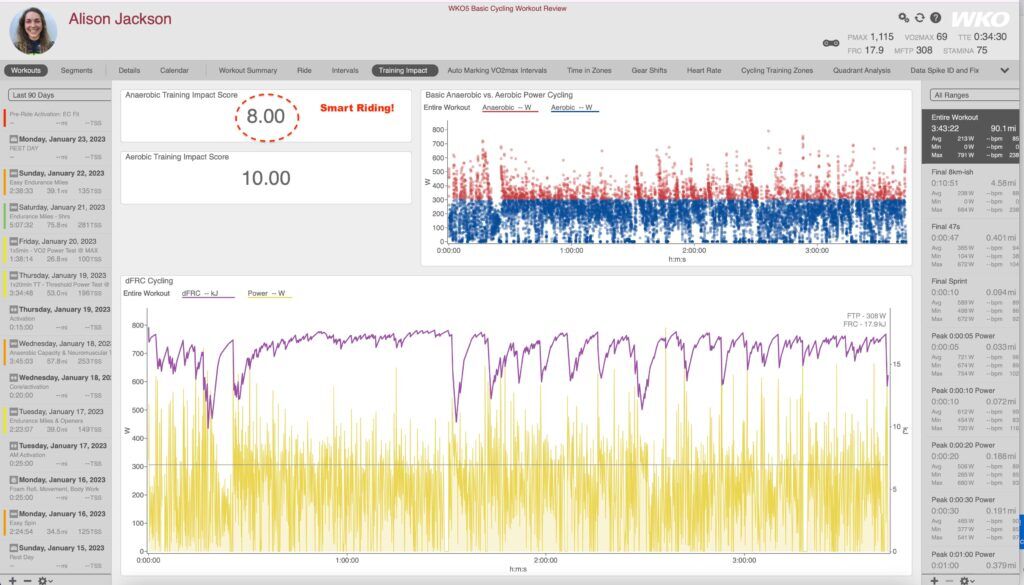The width and height of the screenshot is (1024, 585).
Task: Select the Workouts tab
Action: (x=25, y=71)
